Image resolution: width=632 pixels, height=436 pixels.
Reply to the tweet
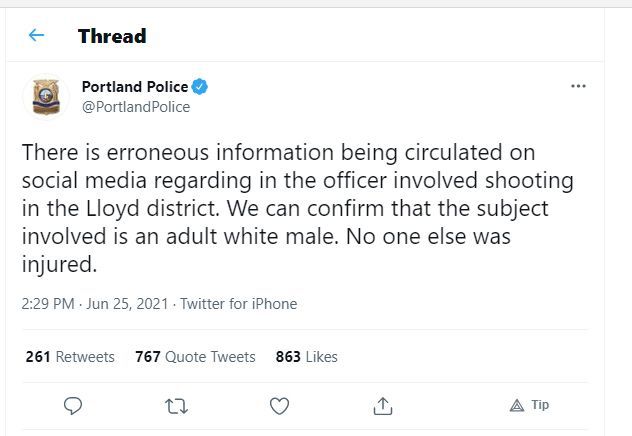(x=72, y=405)
